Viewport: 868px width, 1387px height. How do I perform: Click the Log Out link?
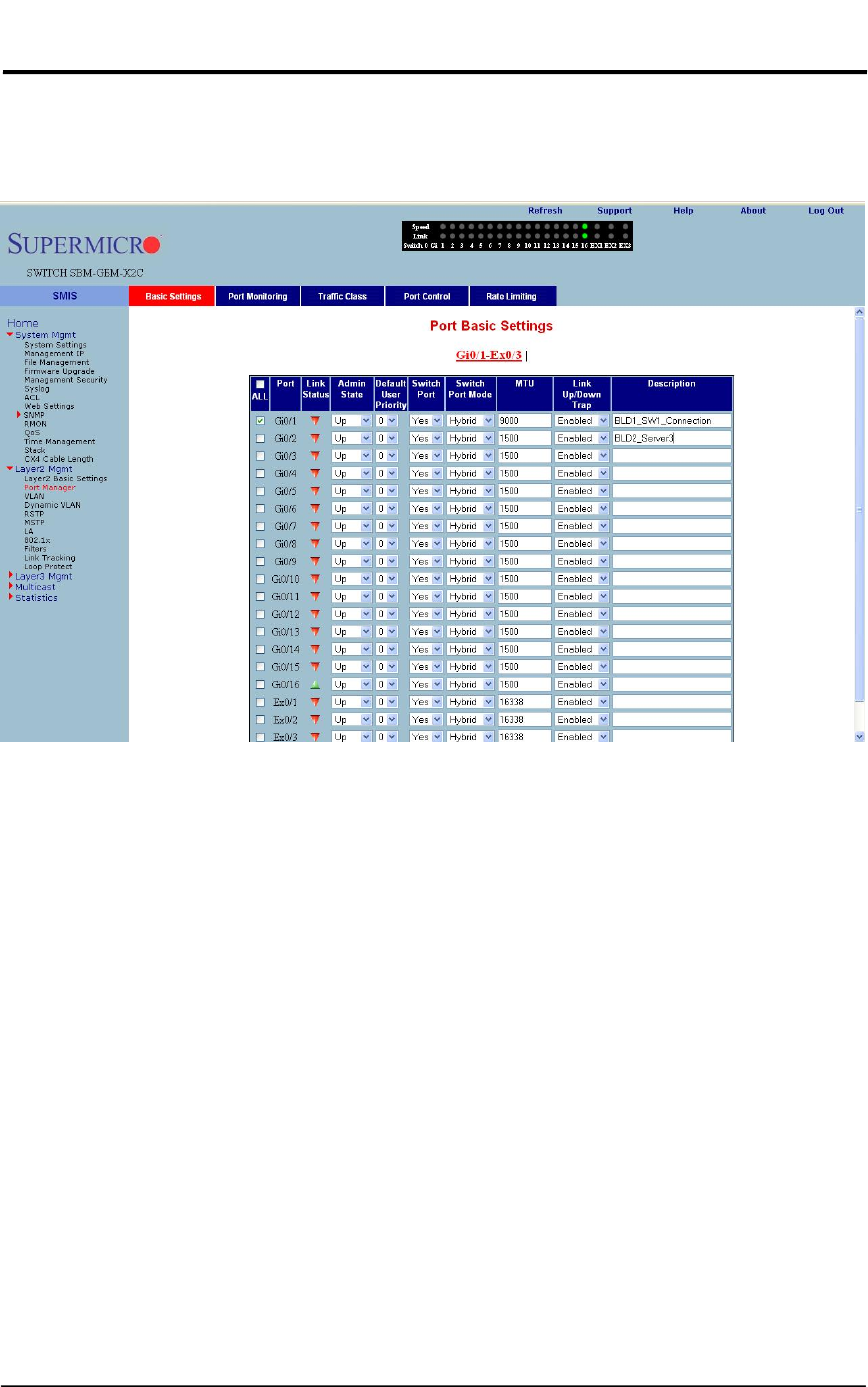826,211
